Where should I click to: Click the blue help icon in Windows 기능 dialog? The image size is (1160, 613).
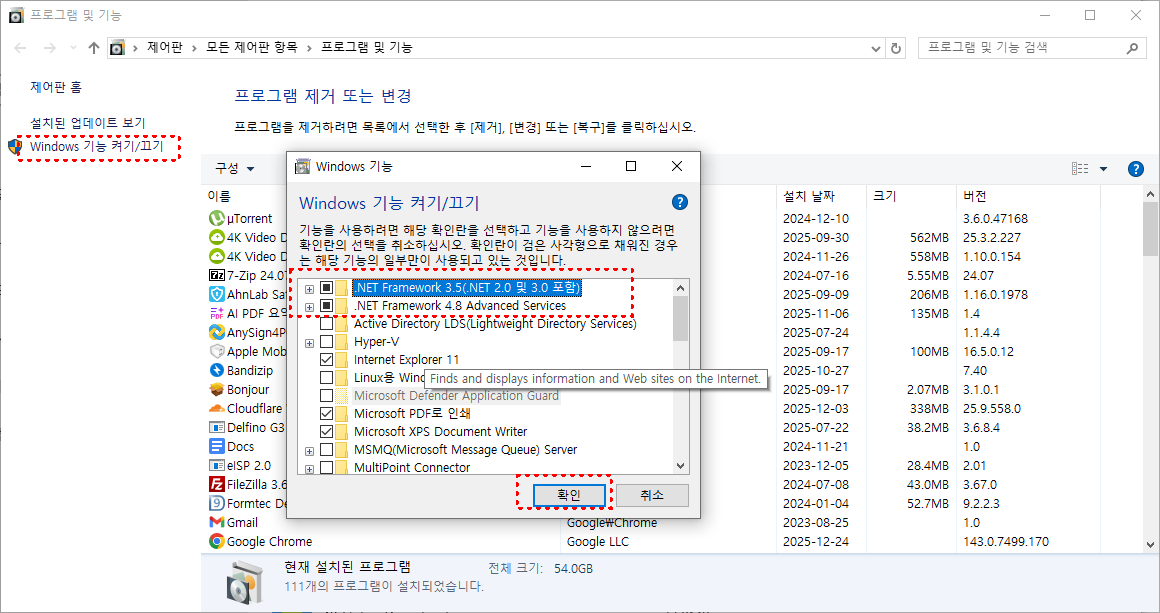coord(680,203)
